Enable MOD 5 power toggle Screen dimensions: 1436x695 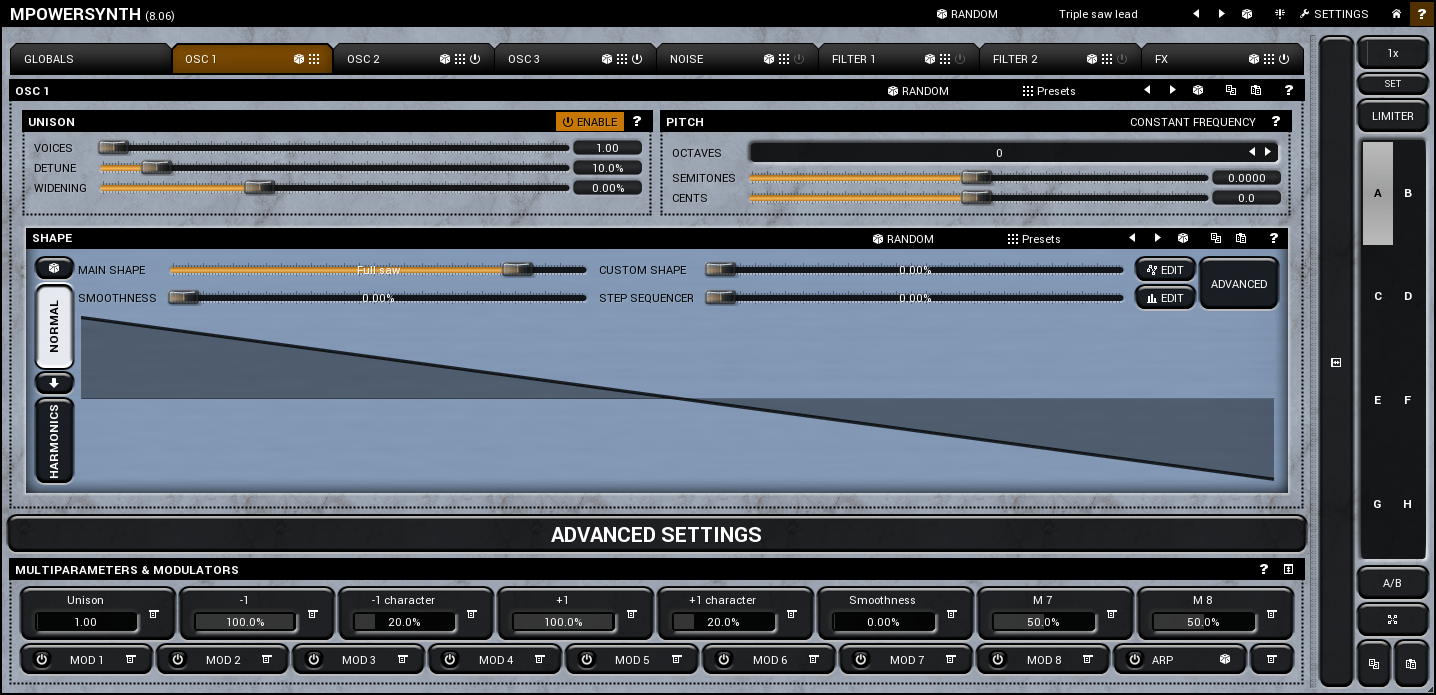[x=587, y=659]
